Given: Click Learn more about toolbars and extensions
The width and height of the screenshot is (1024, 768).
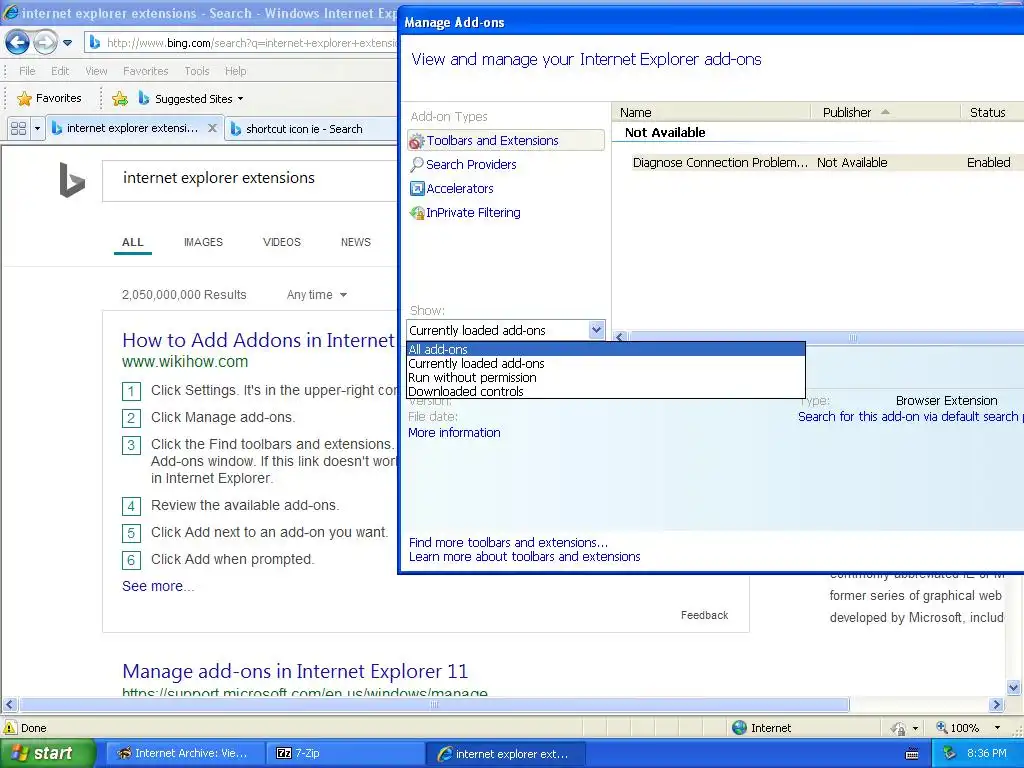Looking at the screenshot, I should (524, 557).
